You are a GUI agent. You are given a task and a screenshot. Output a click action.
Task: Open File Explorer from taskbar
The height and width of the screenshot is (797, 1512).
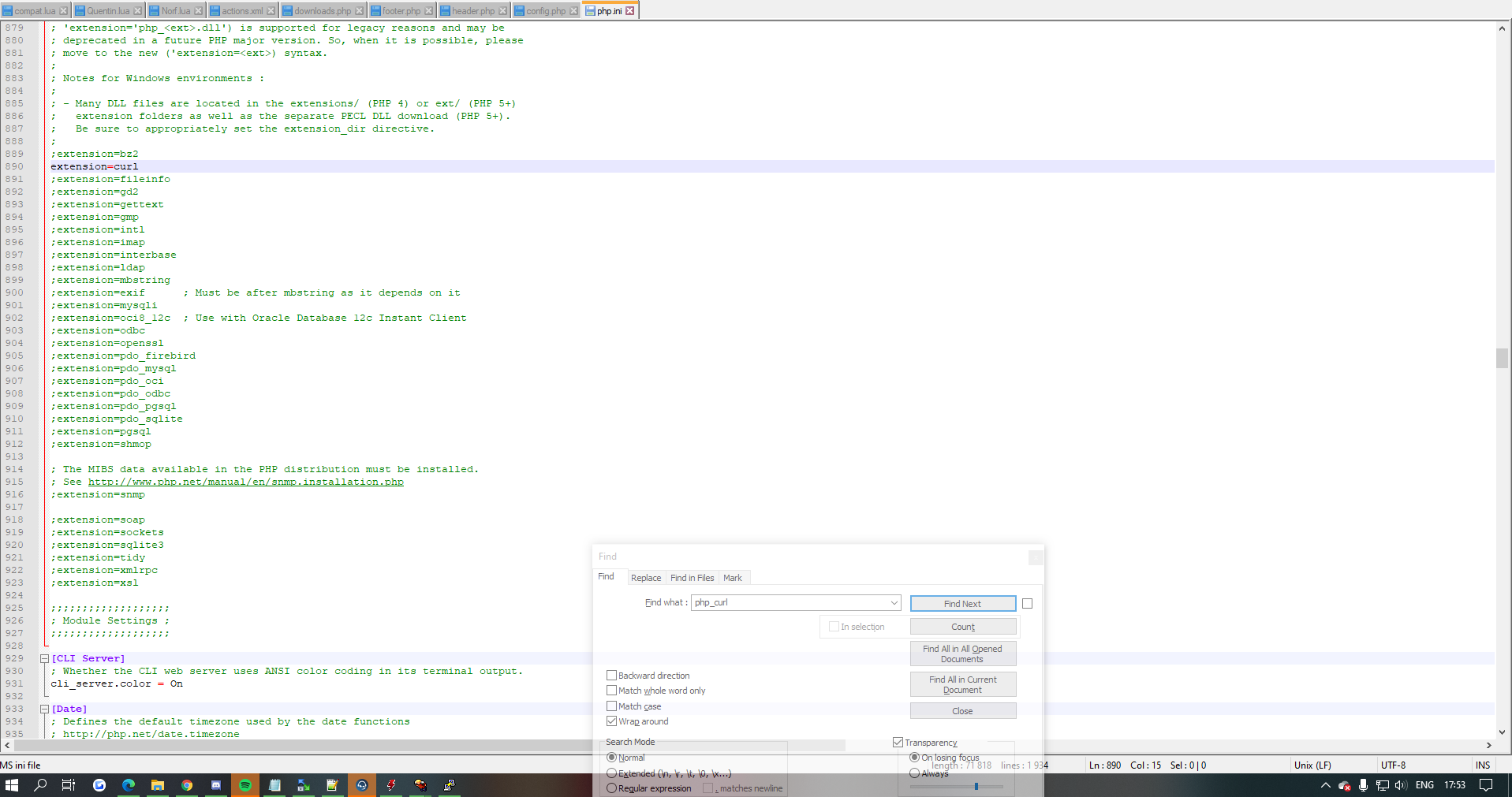(158, 785)
